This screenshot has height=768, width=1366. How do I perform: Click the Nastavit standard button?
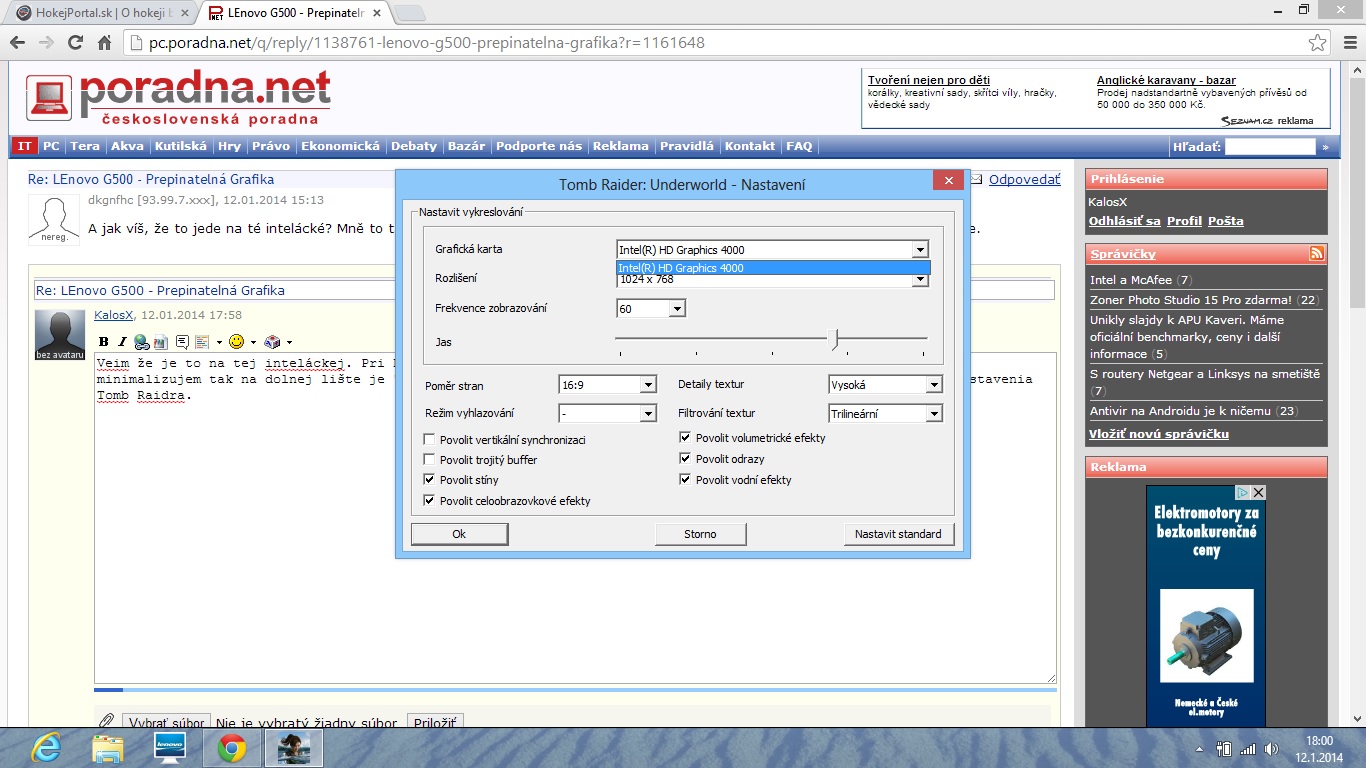898,534
